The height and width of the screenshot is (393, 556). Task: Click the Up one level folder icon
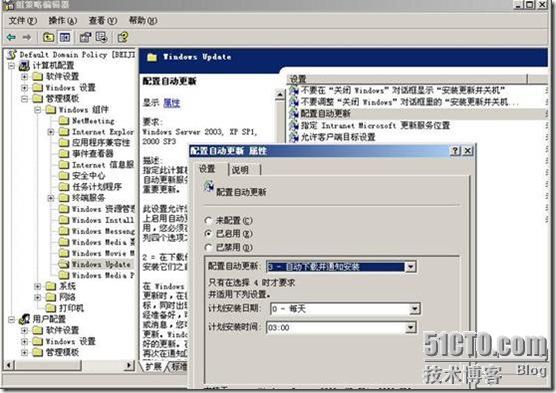49,37
